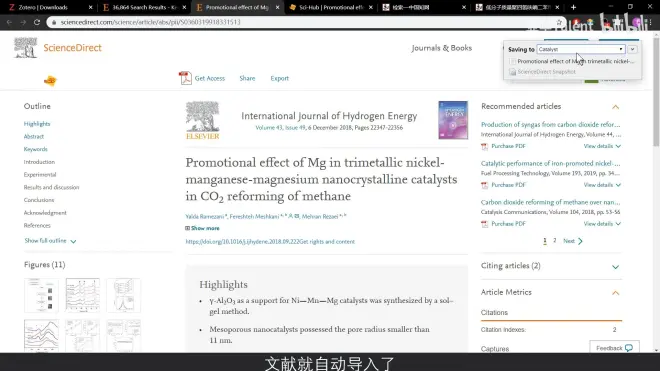Open the International Journal of Hydrogen Energy title

click(x=329, y=116)
